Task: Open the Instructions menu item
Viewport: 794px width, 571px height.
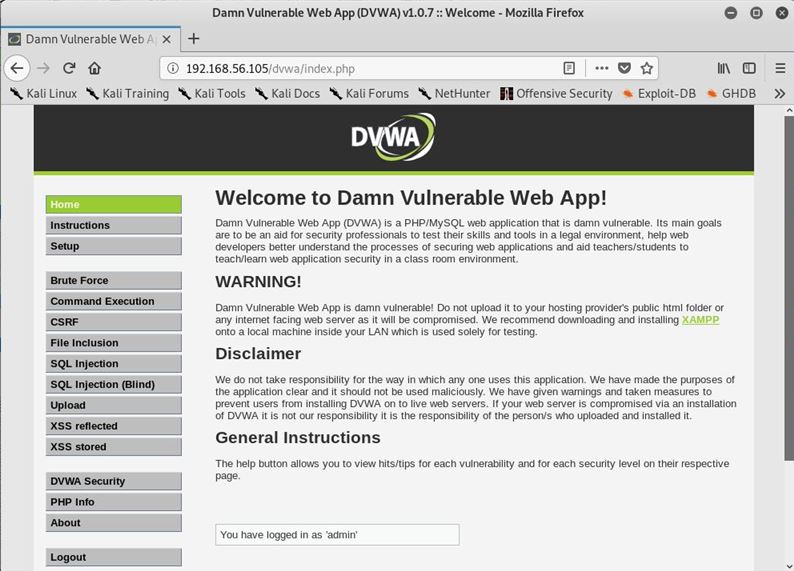Action: (113, 225)
